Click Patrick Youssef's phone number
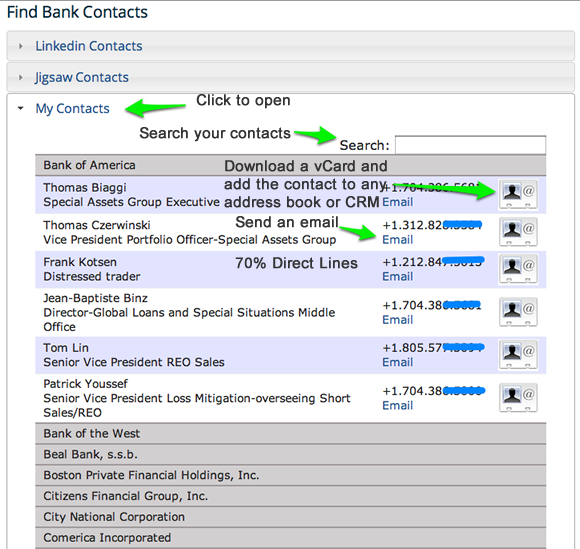Screen dimensions: 580x549 (x=433, y=391)
